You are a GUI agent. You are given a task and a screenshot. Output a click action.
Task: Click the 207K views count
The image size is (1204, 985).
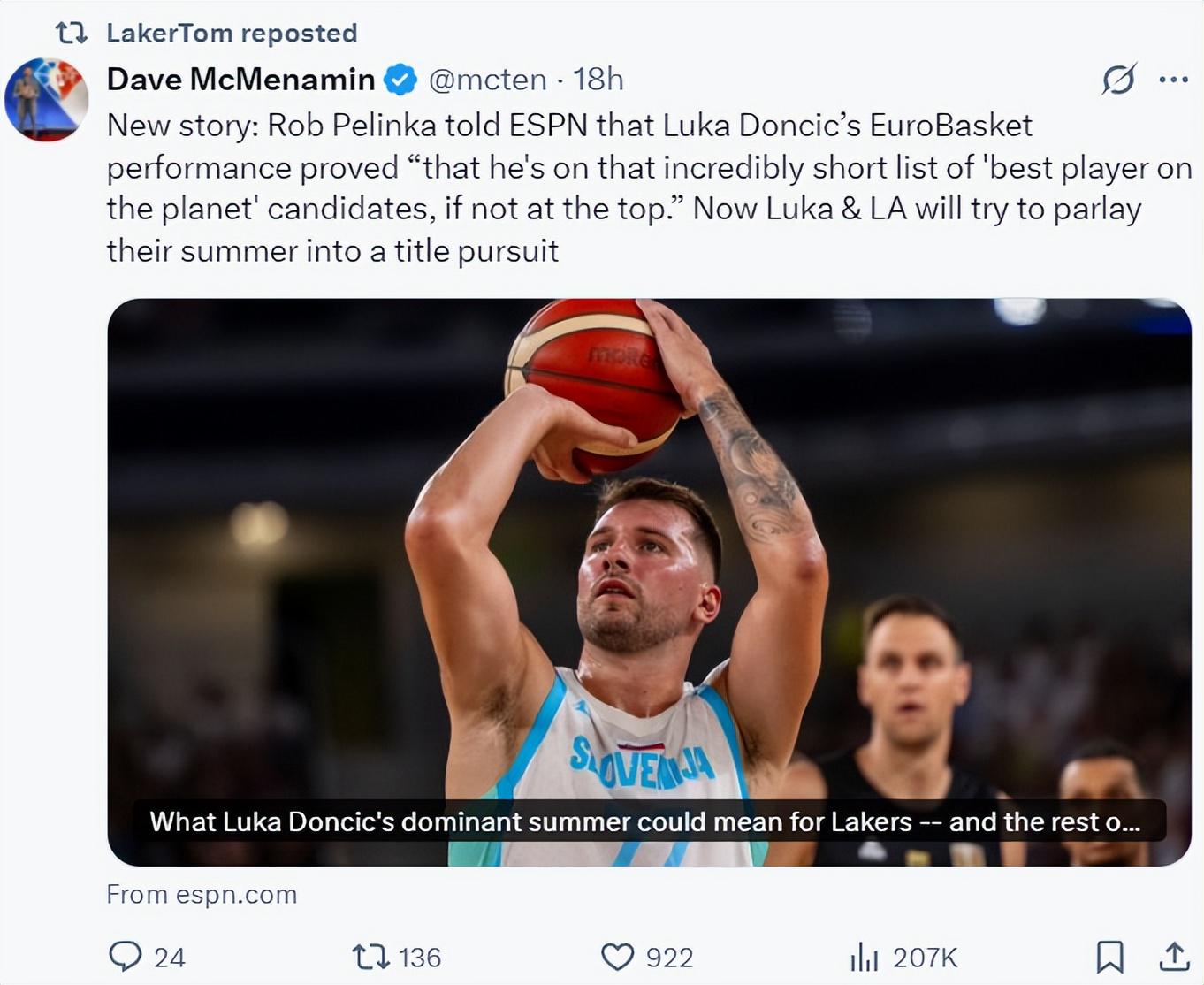[x=925, y=957]
